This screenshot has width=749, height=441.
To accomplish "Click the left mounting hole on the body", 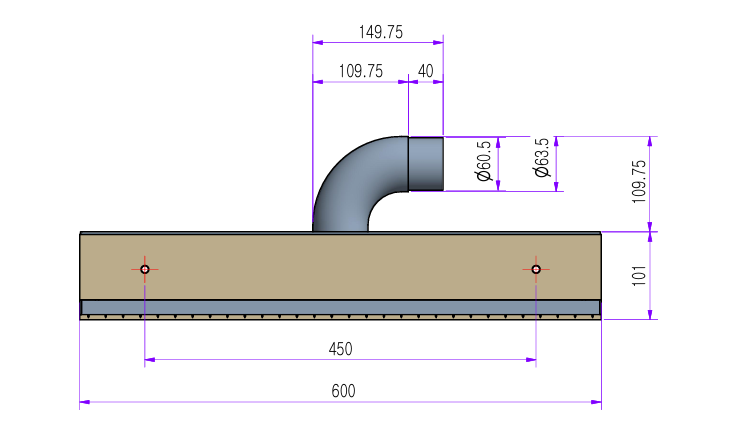I will (x=145, y=269).
